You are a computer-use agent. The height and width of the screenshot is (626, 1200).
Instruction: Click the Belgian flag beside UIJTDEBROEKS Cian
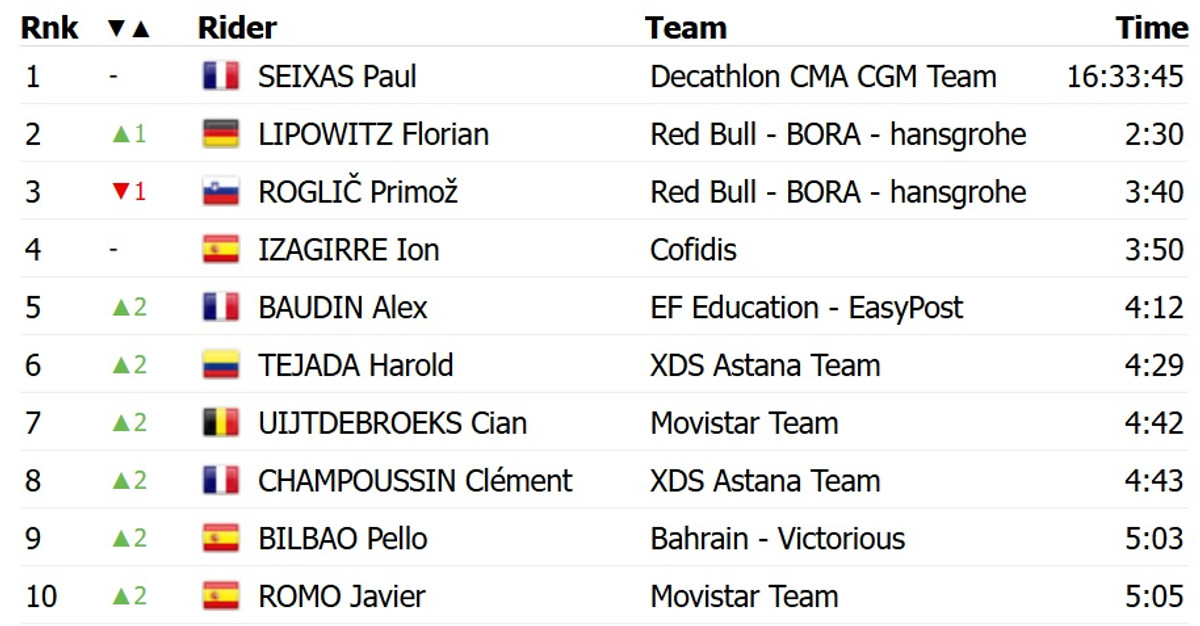[220, 423]
